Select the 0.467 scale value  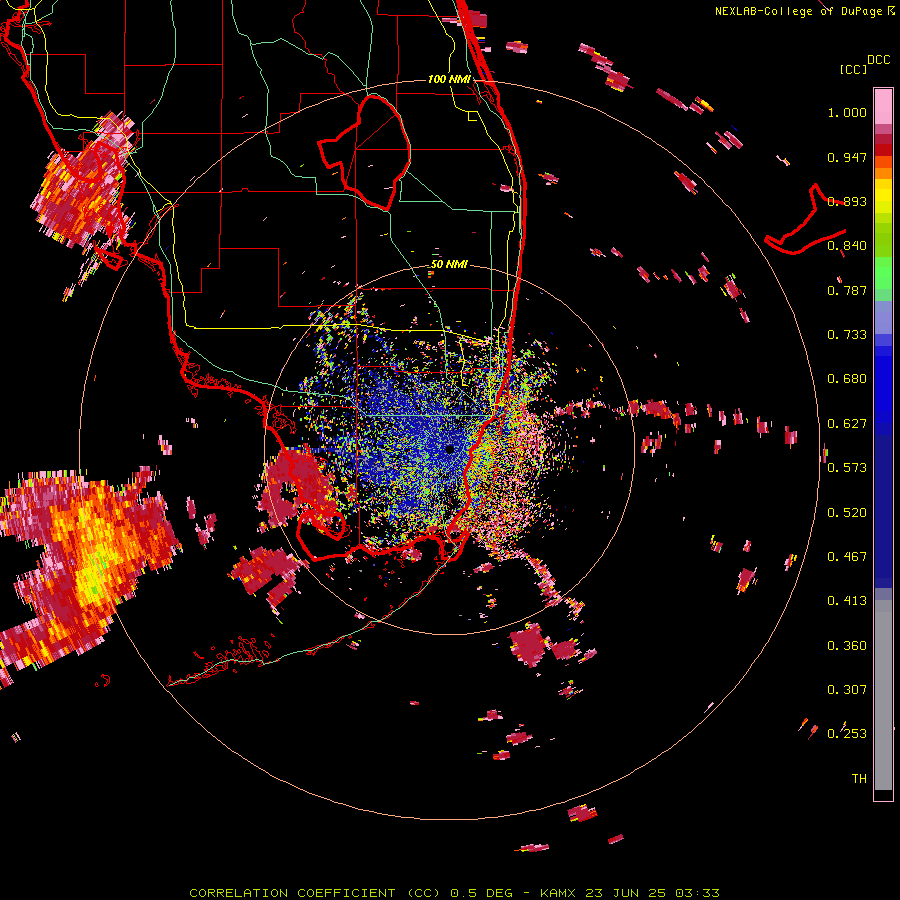coord(847,557)
